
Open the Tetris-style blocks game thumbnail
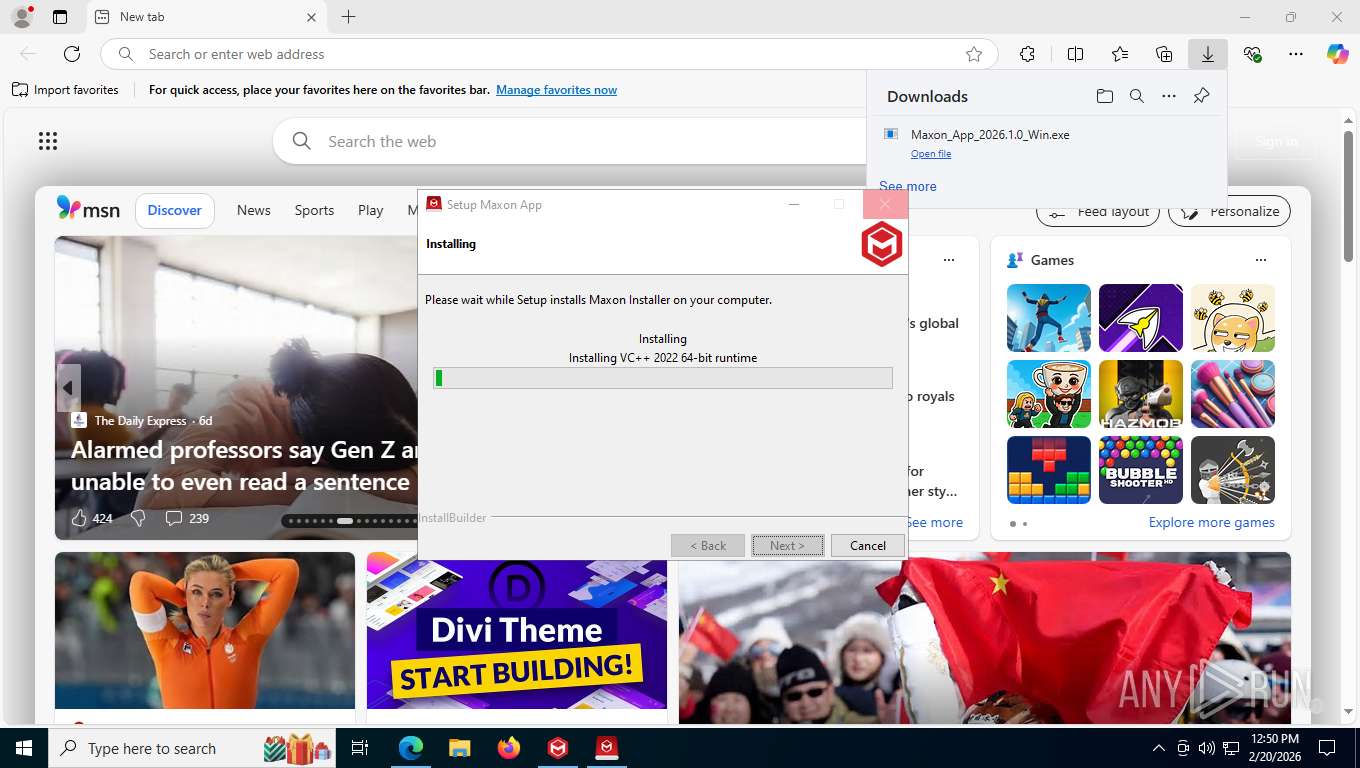point(1048,470)
